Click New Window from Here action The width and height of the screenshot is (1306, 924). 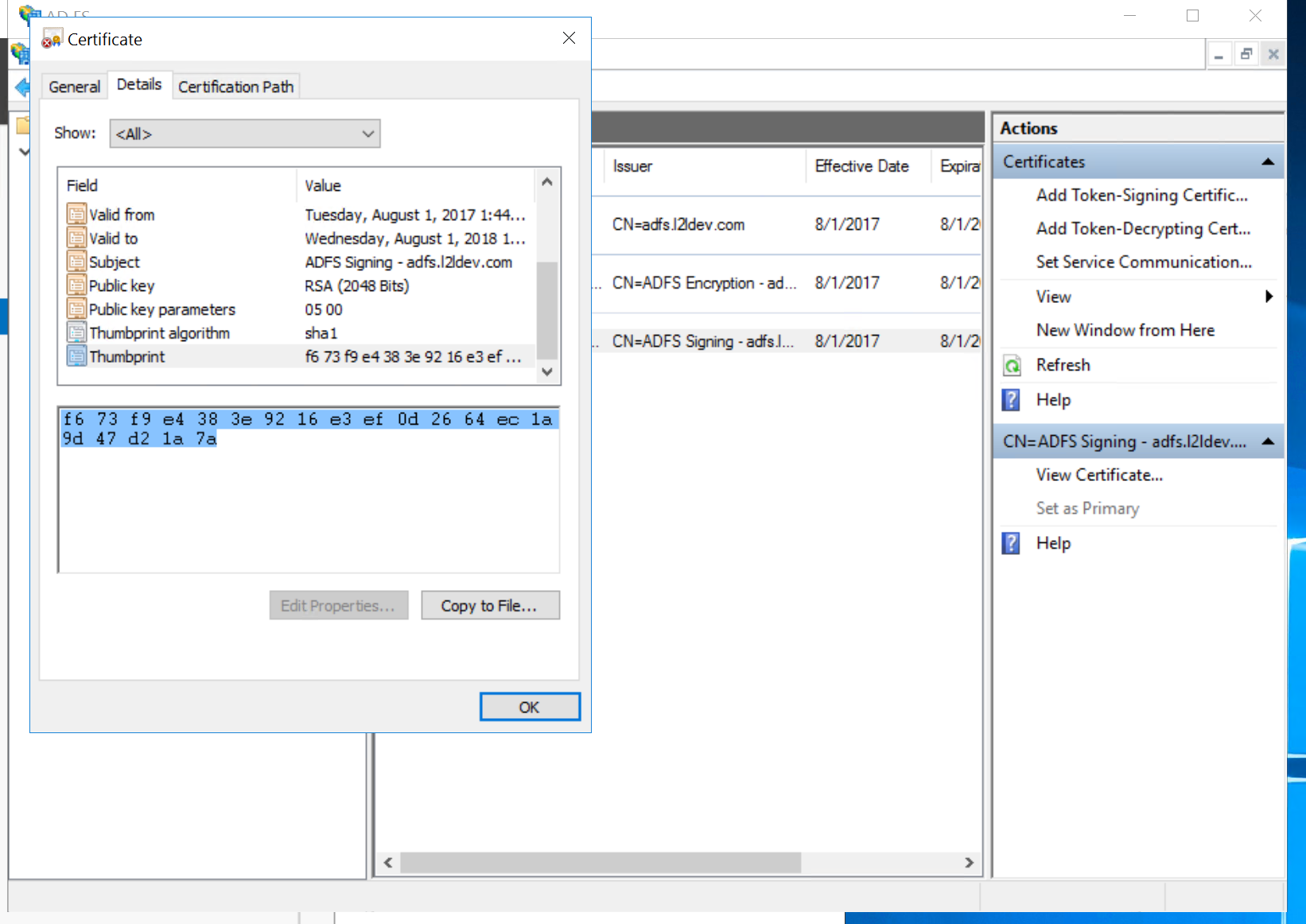(1125, 330)
